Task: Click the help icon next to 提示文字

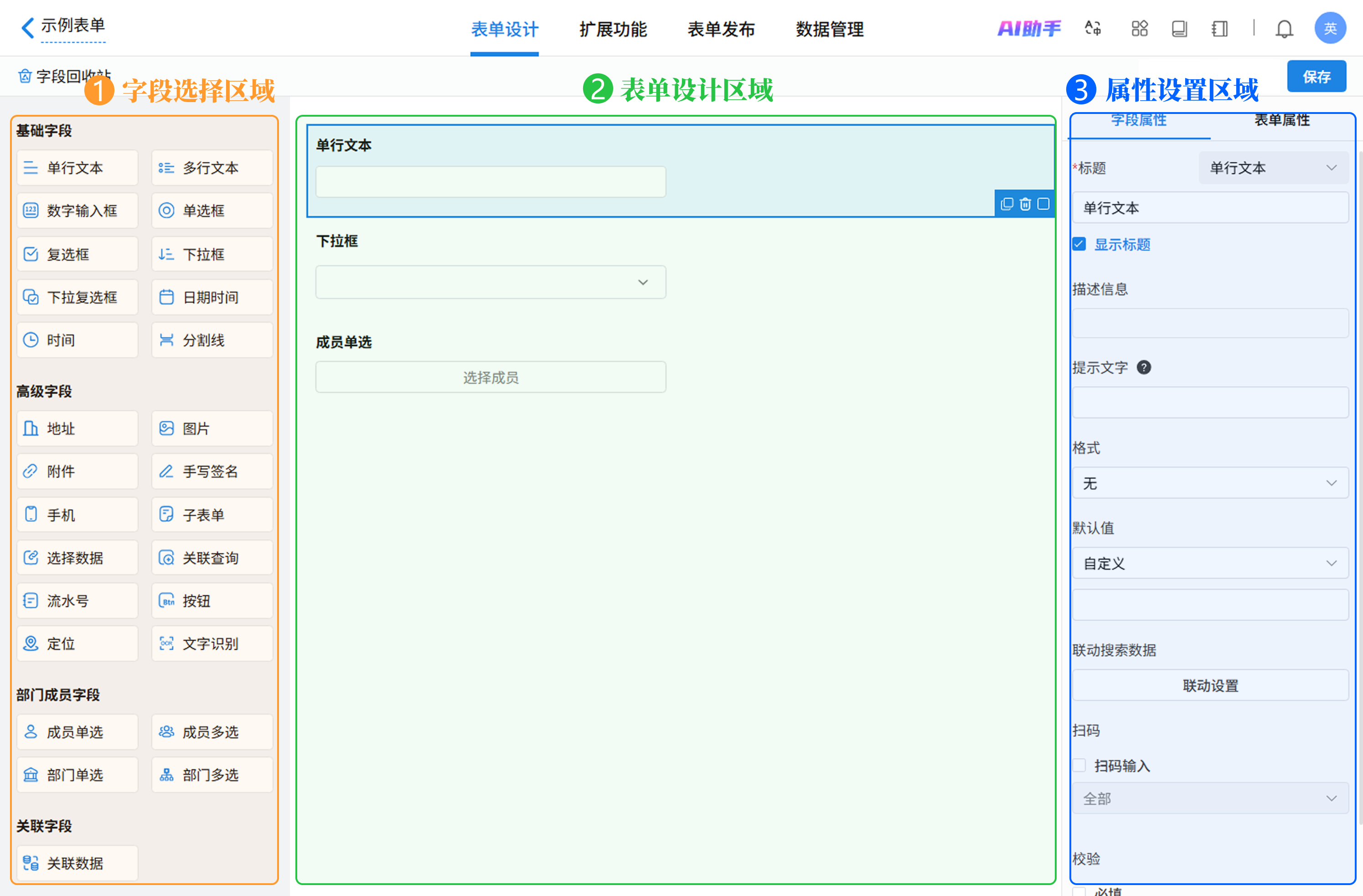Action: (1144, 367)
